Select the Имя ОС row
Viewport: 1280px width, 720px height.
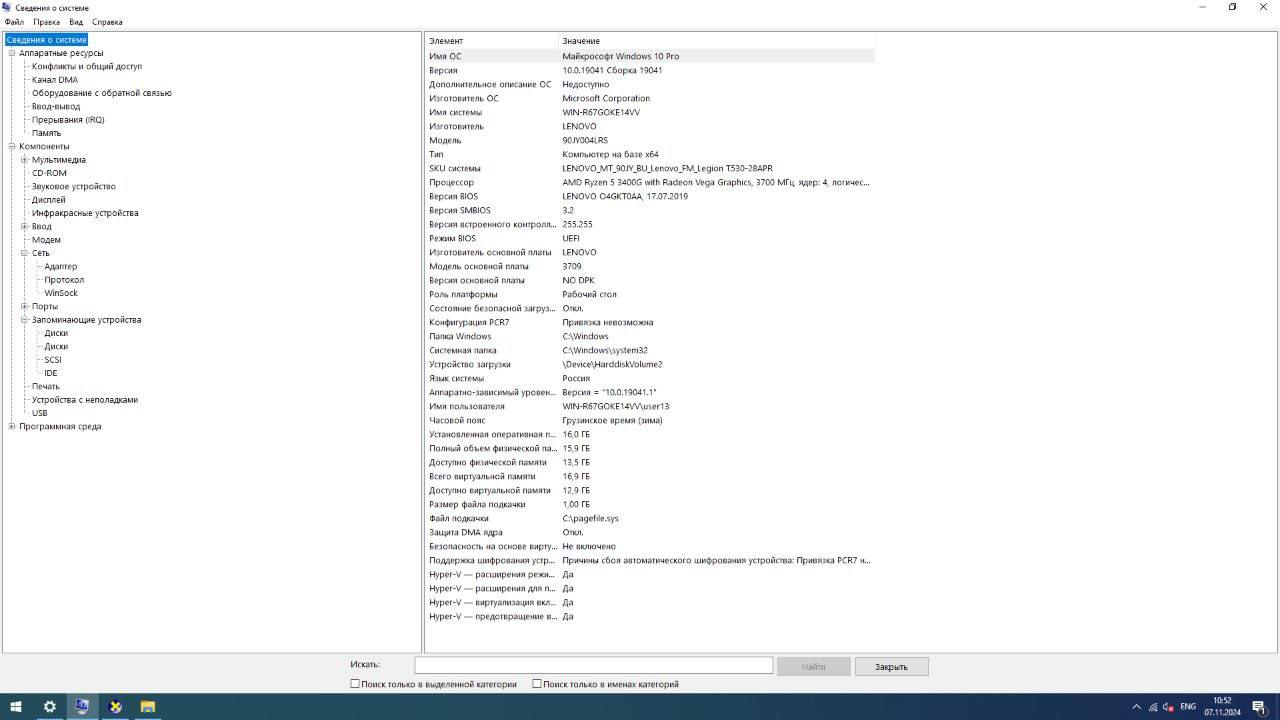click(650, 56)
